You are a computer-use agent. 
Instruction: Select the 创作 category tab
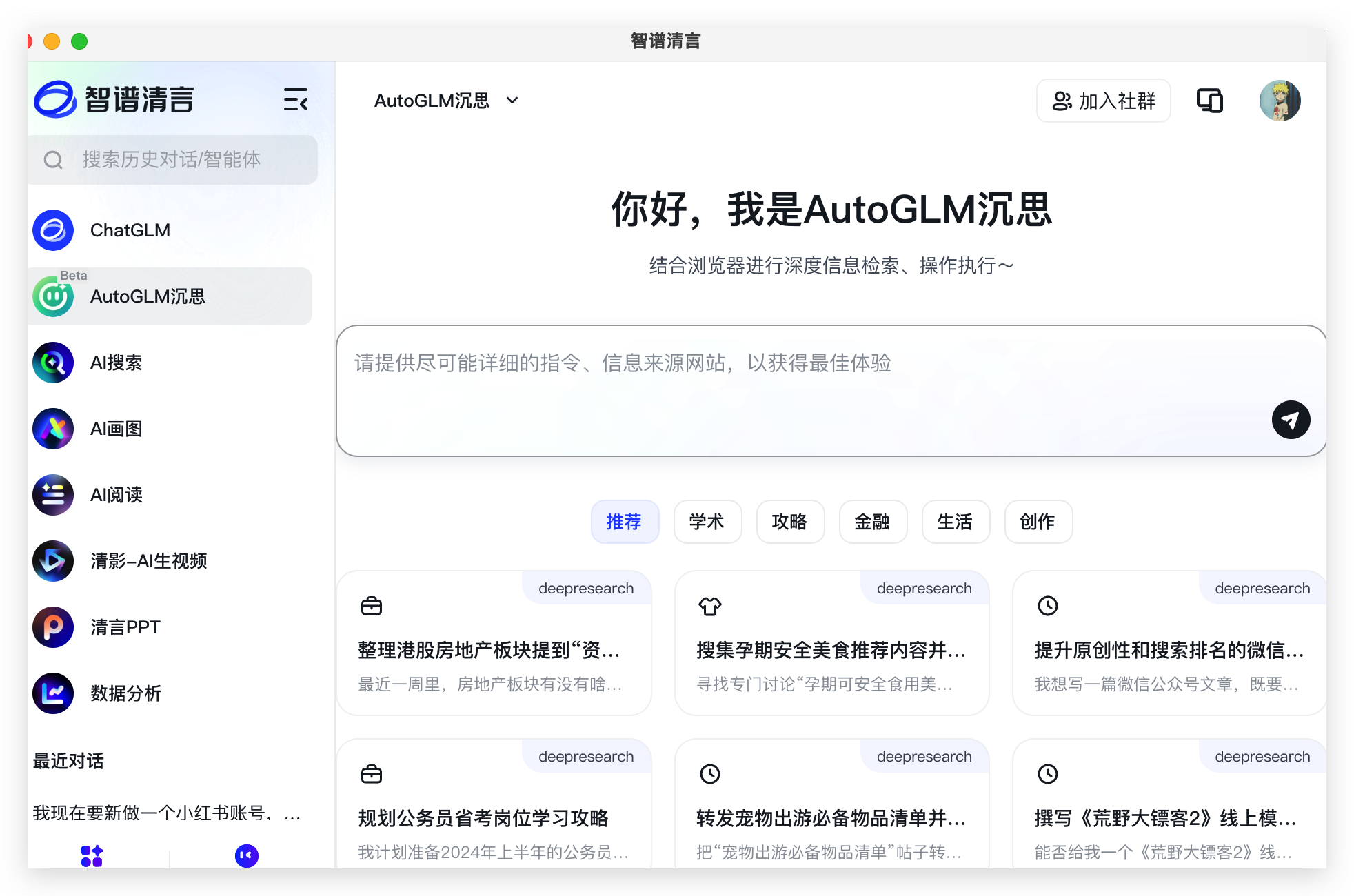coord(1038,522)
